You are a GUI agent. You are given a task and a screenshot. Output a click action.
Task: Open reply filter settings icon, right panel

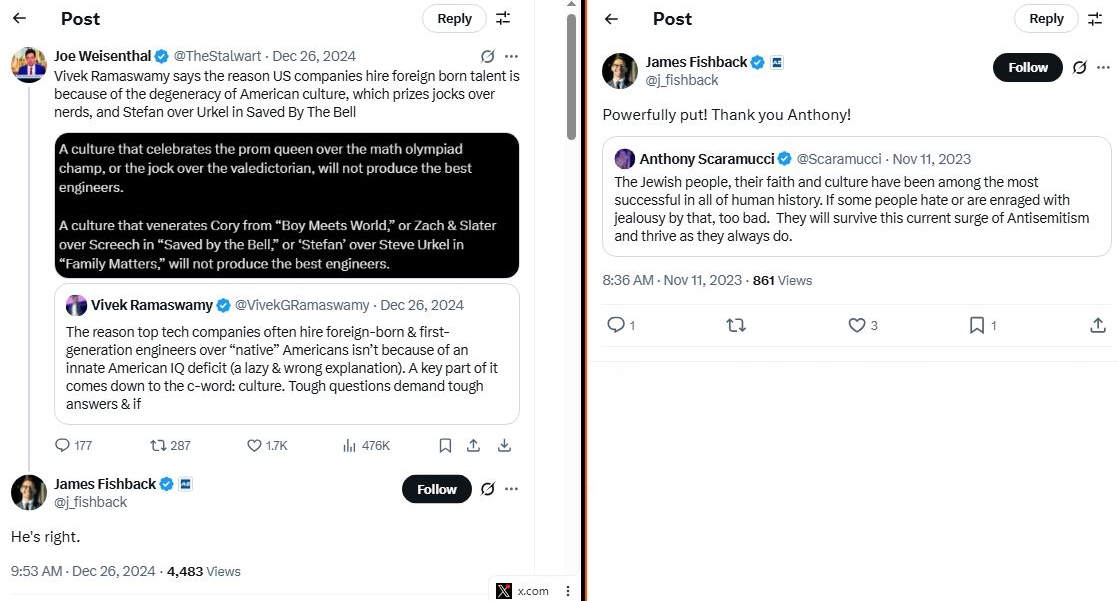(x=1095, y=19)
